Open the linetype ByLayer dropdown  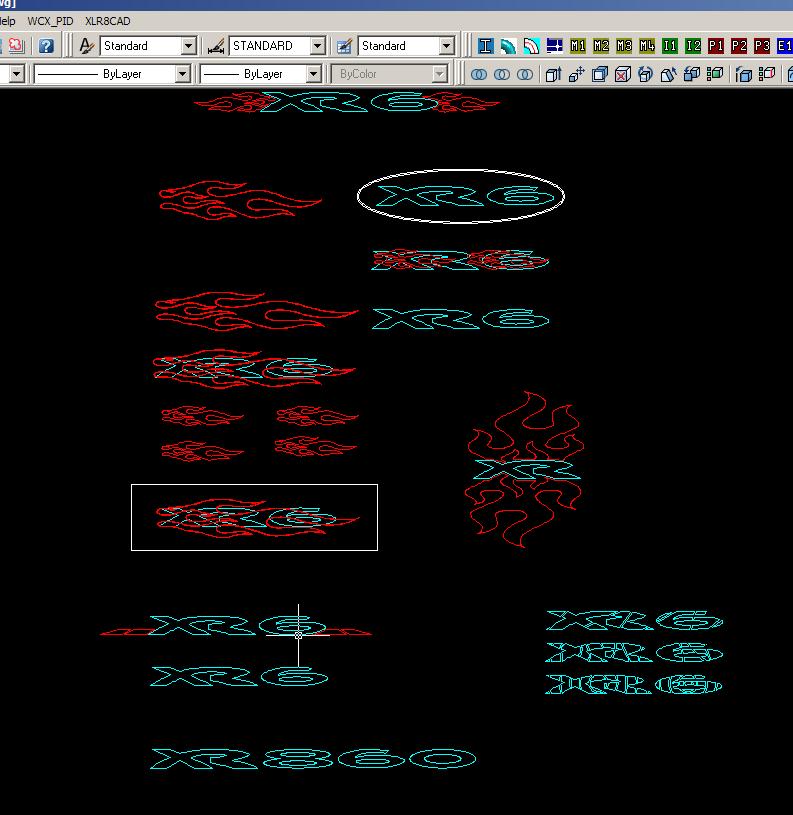182,74
